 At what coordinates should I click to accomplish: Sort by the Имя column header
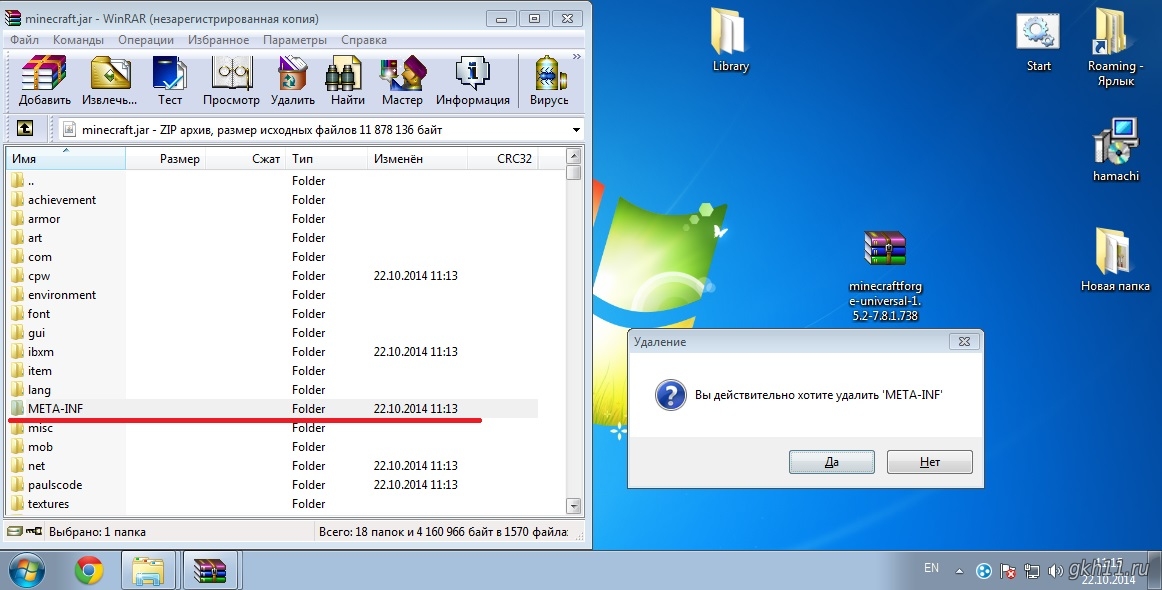[66, 159]
